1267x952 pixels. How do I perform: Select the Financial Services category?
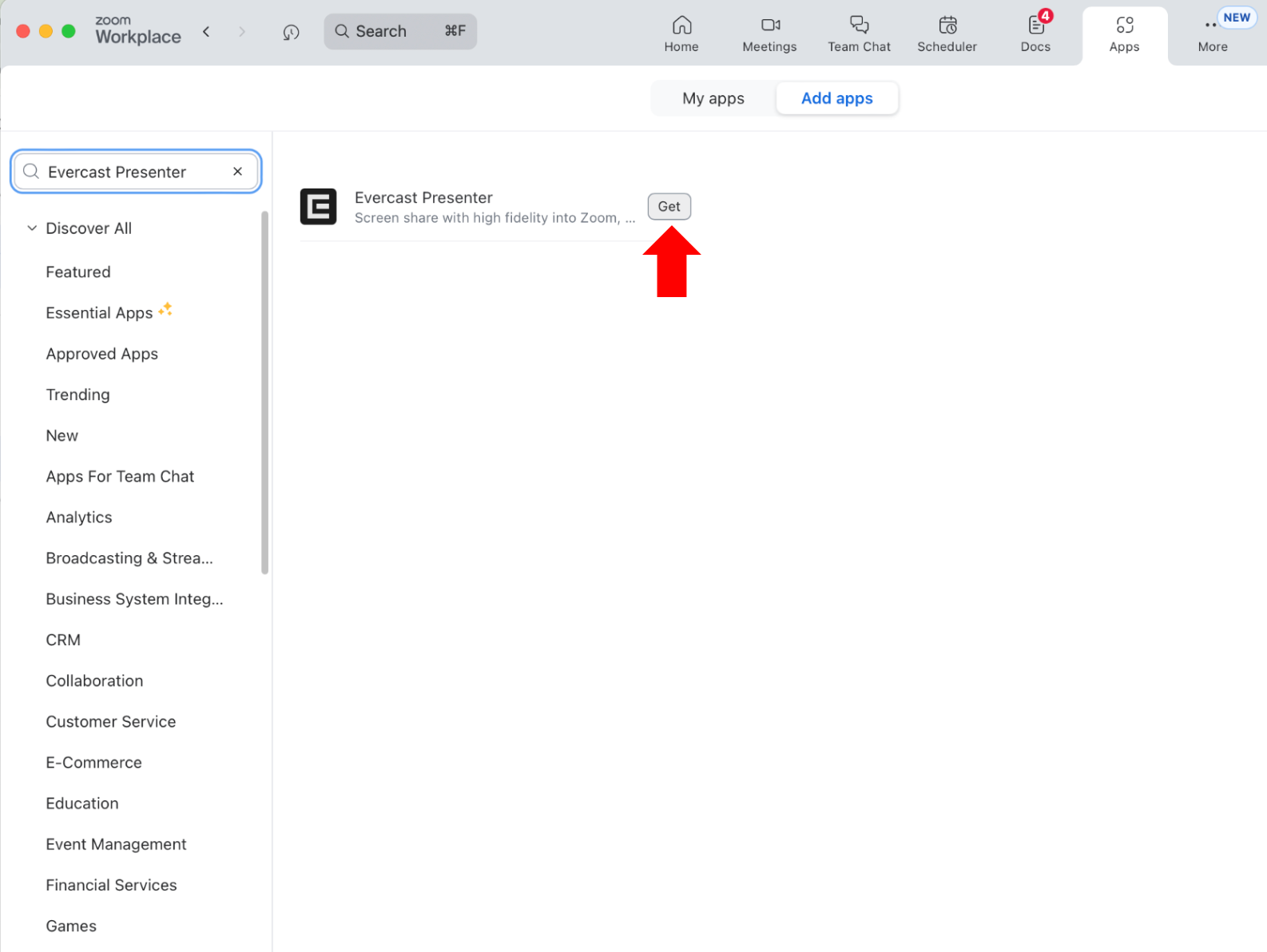tap(111, 885)
